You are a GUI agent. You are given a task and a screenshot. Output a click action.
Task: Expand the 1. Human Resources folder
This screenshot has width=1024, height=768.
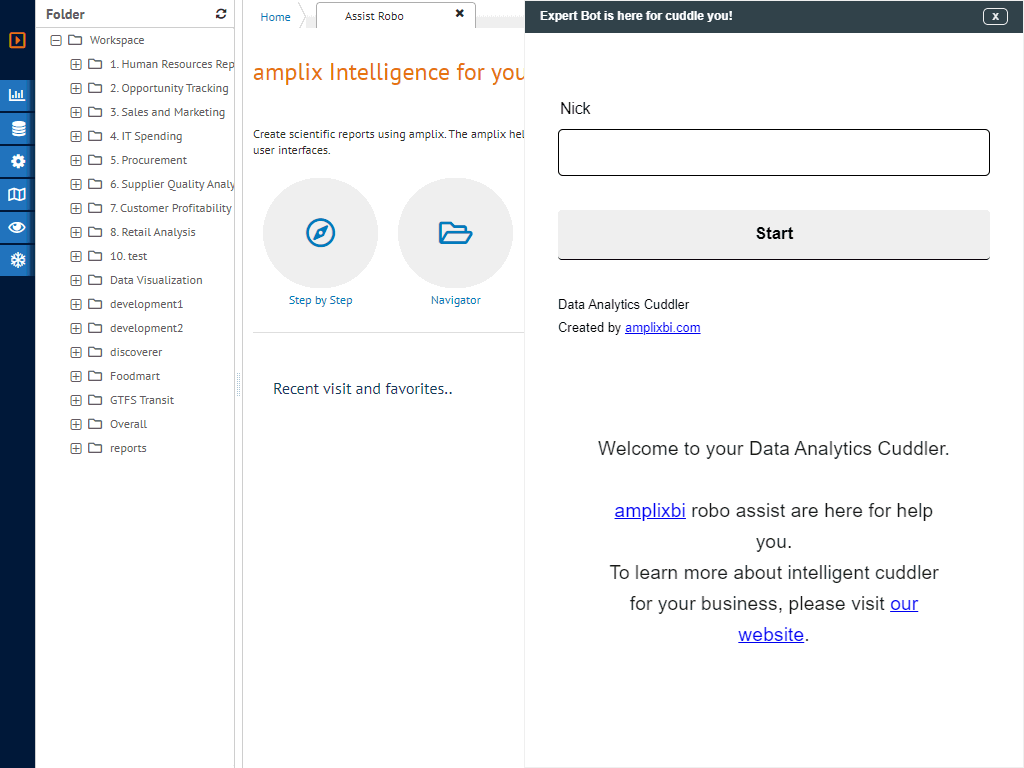pyautogui.click(x=76, y=65)
